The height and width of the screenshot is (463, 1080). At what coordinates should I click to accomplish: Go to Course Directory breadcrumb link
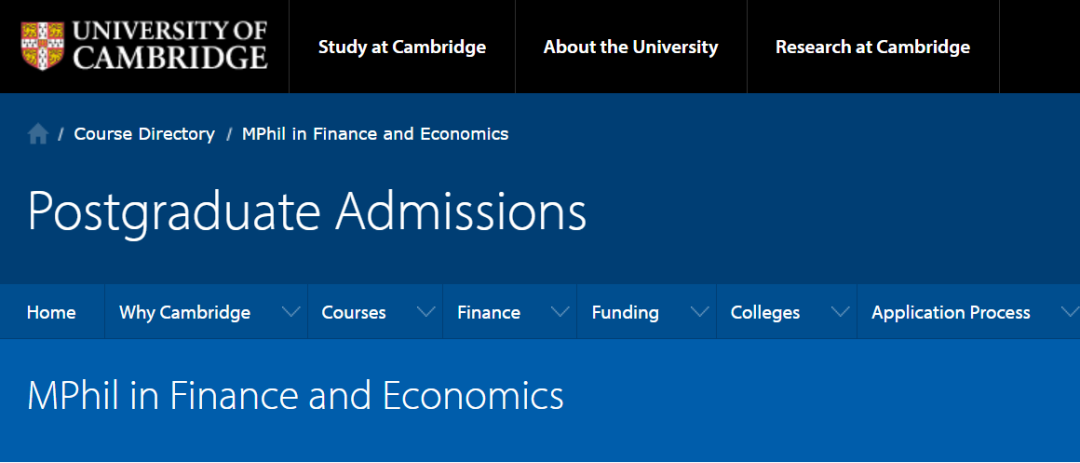point(144,134)
